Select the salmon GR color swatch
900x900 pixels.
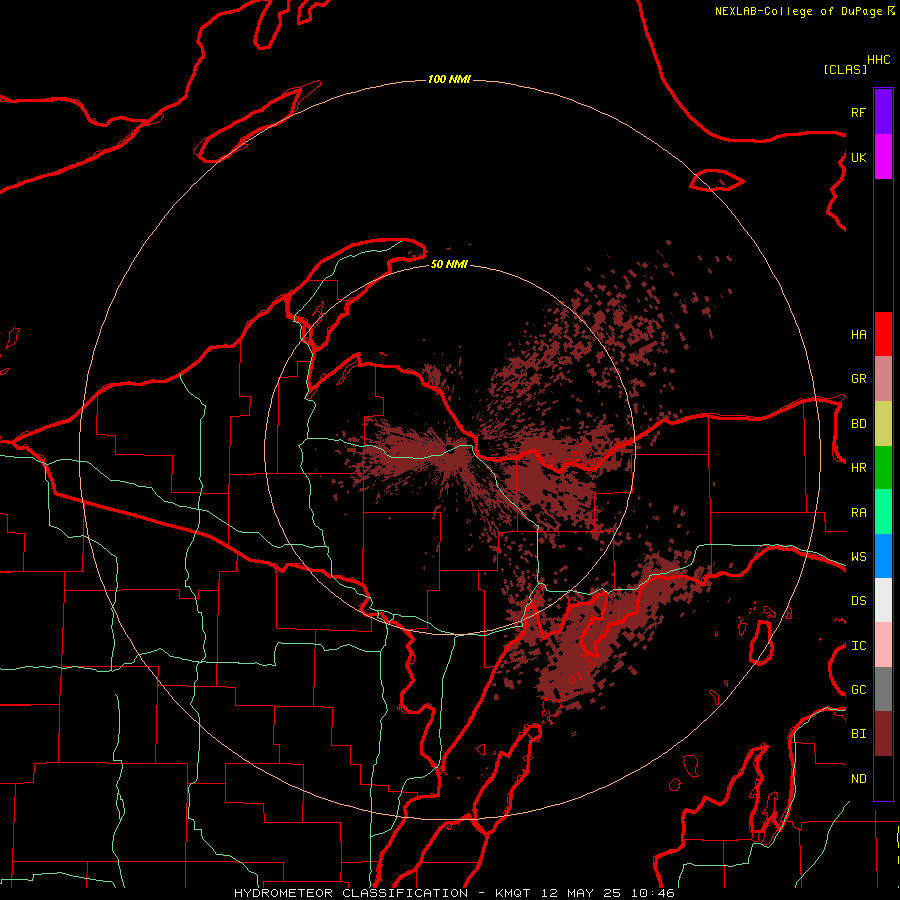883,378
